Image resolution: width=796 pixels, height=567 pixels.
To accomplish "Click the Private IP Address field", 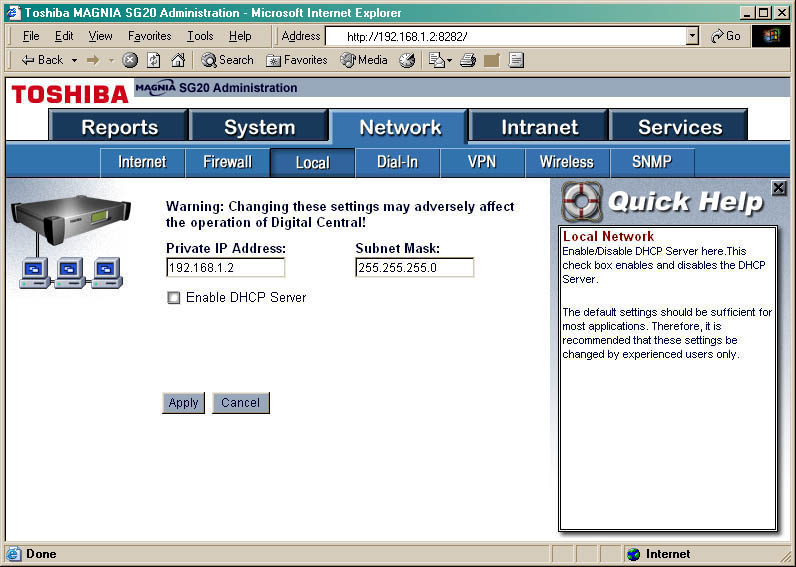I will coord(225,268).
